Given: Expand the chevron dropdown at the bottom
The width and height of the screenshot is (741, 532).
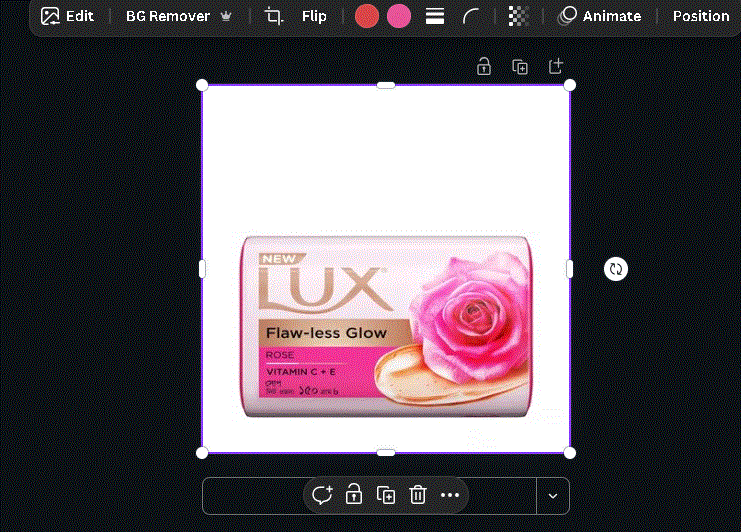Looking at the screenshot, I should coord(553,496).
